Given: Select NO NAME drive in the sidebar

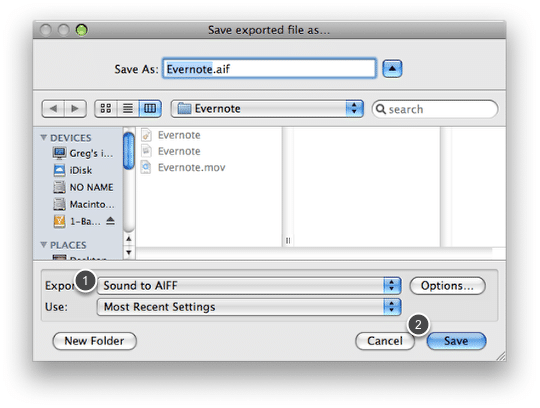Looking at the screenshot, I should (84, 187).
